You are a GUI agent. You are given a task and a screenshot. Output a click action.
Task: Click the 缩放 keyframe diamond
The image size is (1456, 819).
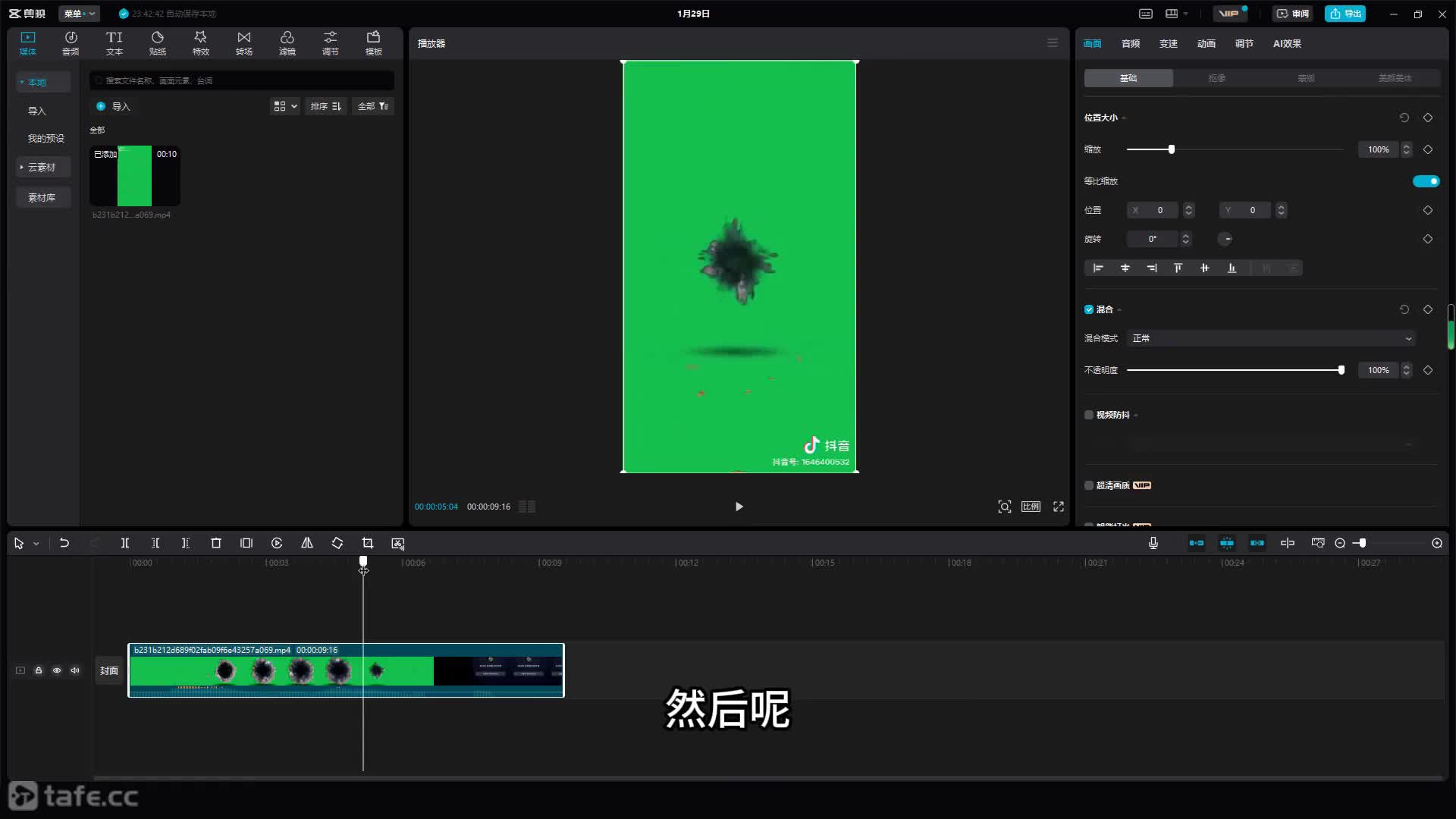pyautogui.click(x=1428, y=149)
